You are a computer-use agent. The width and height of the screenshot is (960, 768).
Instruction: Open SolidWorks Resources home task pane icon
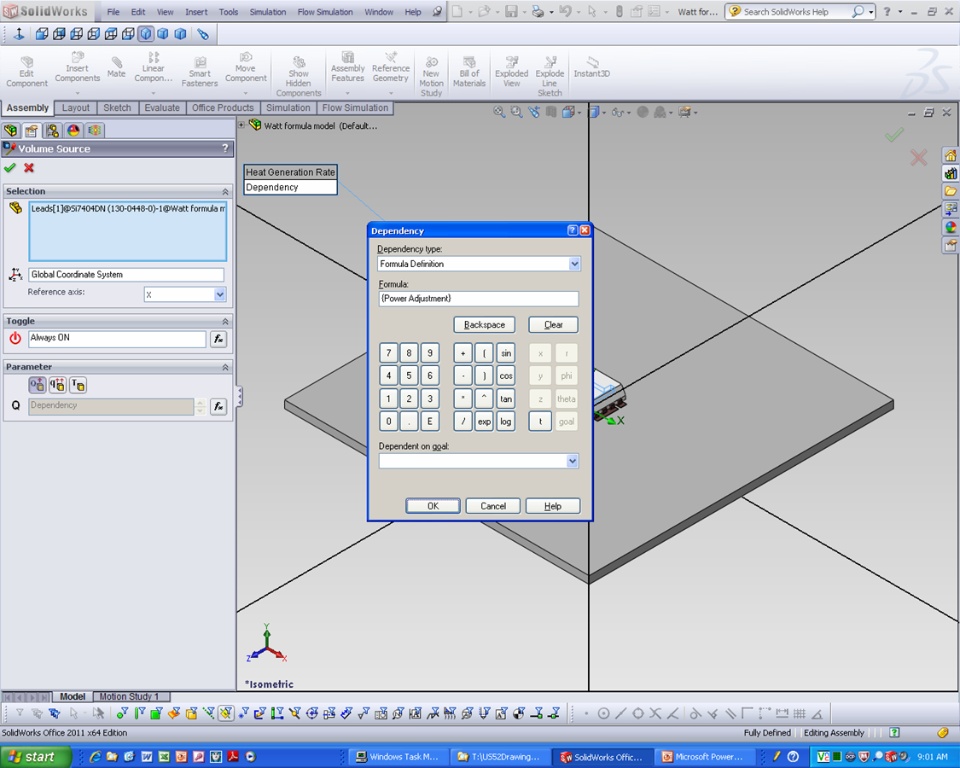[x=950, y=156]
